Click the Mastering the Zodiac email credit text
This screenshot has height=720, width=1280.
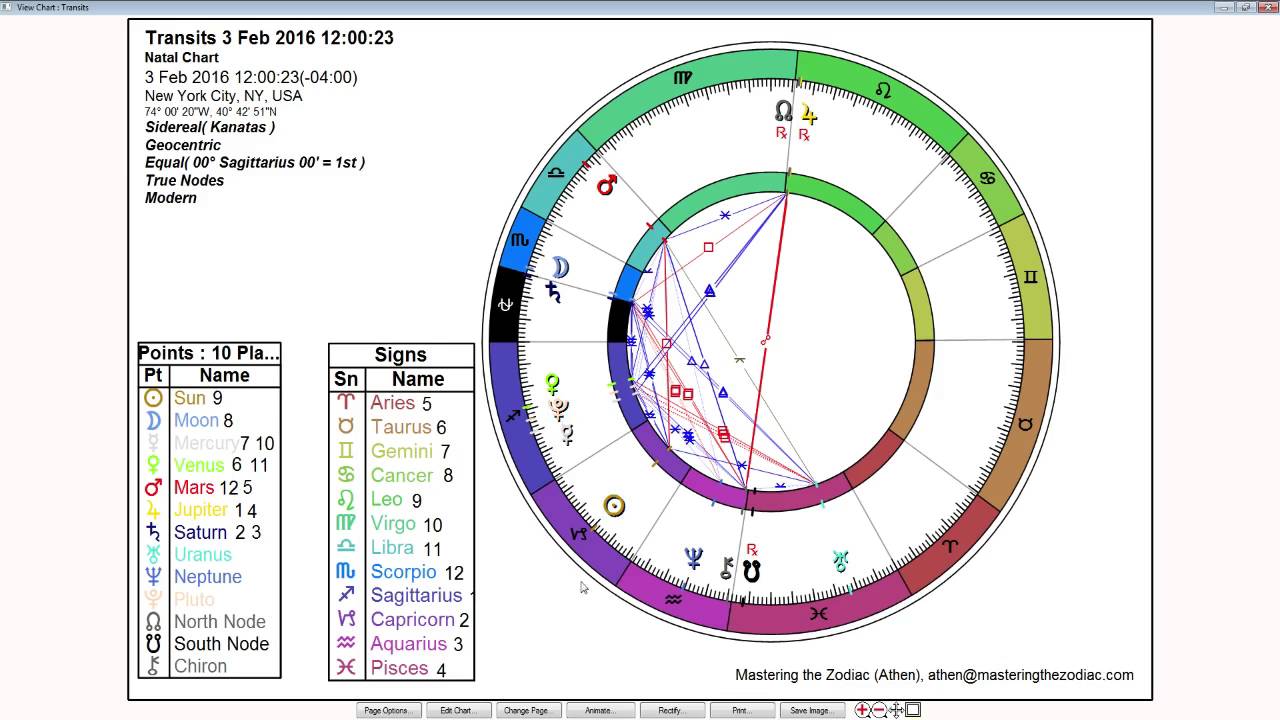[x=934, y=675]
